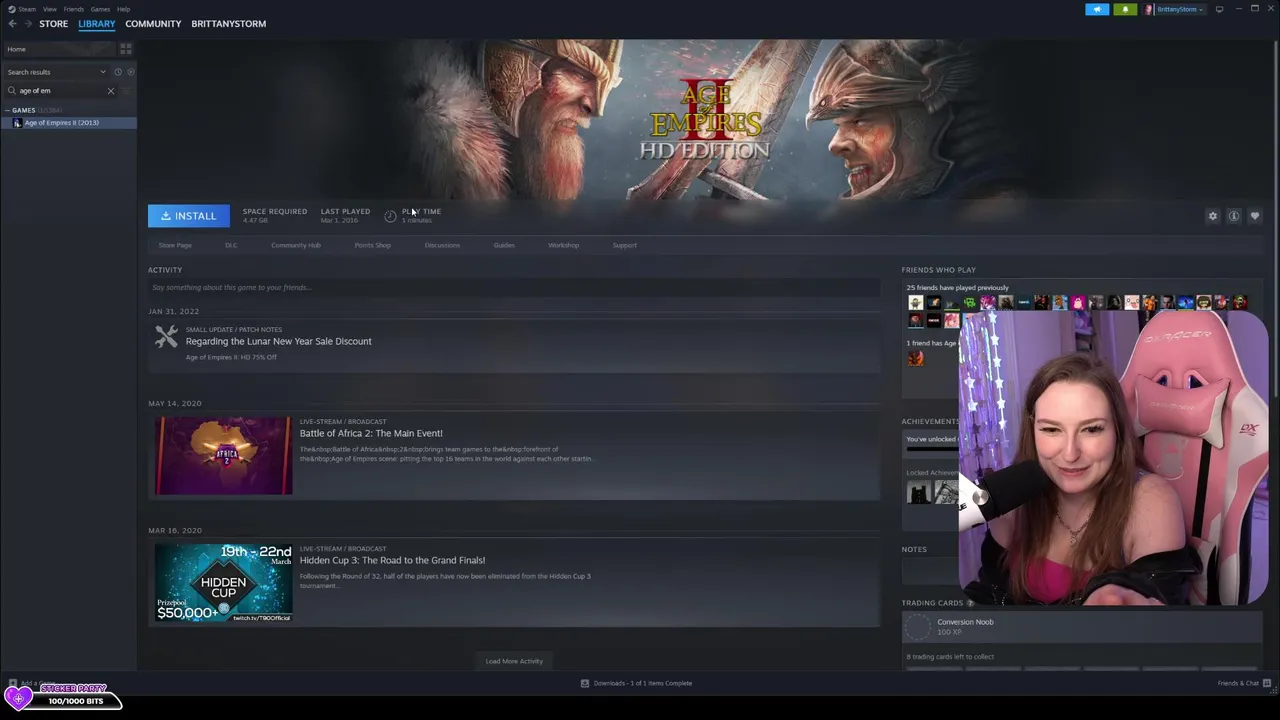Viewport: 1280px width, 720px height.
Task: Select Age of Empires II (2013) in list
Action: (68, 123)
